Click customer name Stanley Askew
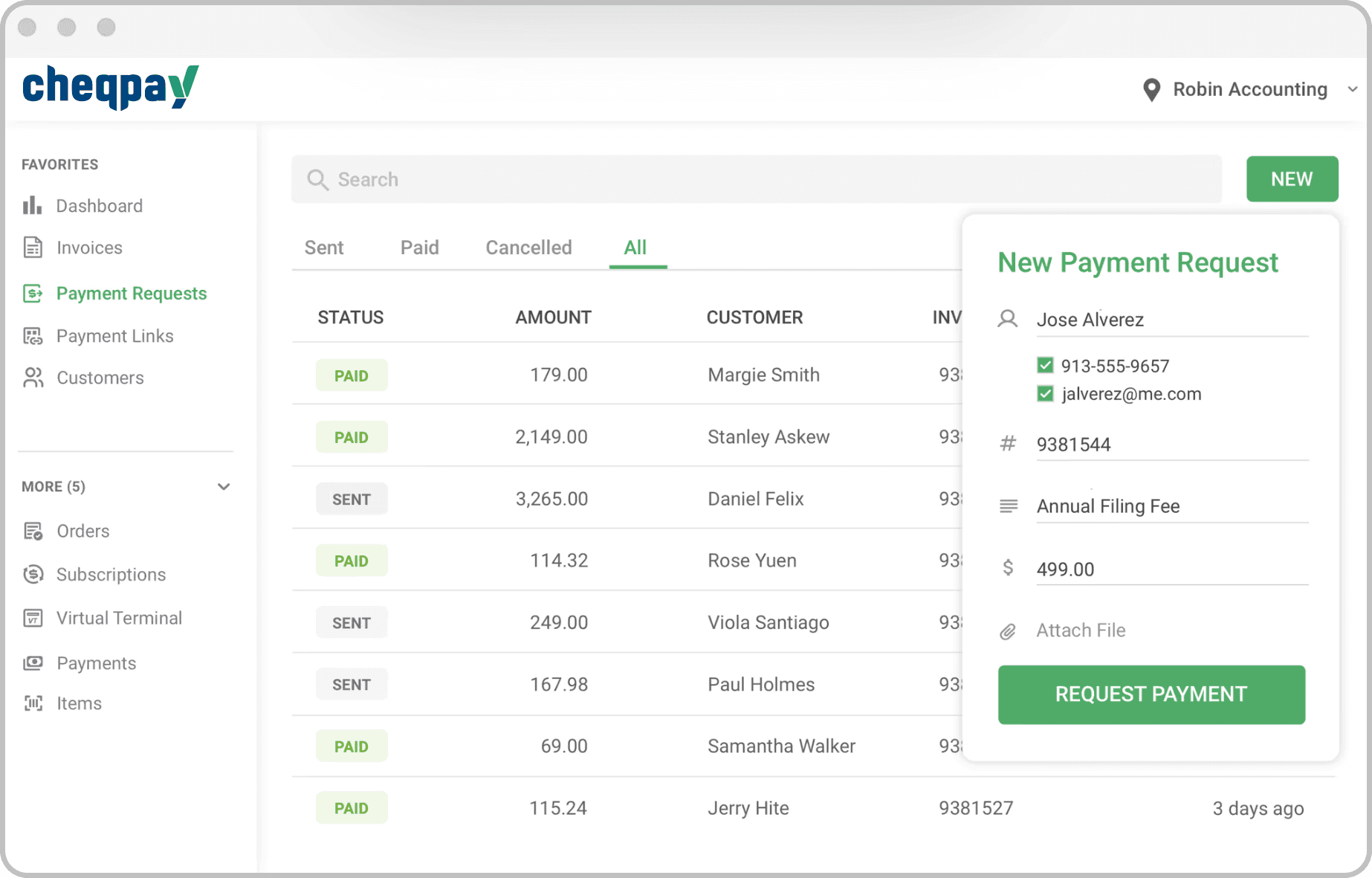 point(768,437)
